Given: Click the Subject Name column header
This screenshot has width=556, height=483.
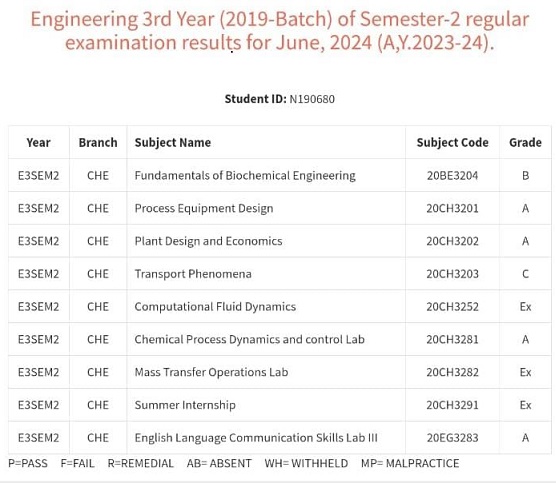Looking at the screenshot, I should [x=173, y=143].
